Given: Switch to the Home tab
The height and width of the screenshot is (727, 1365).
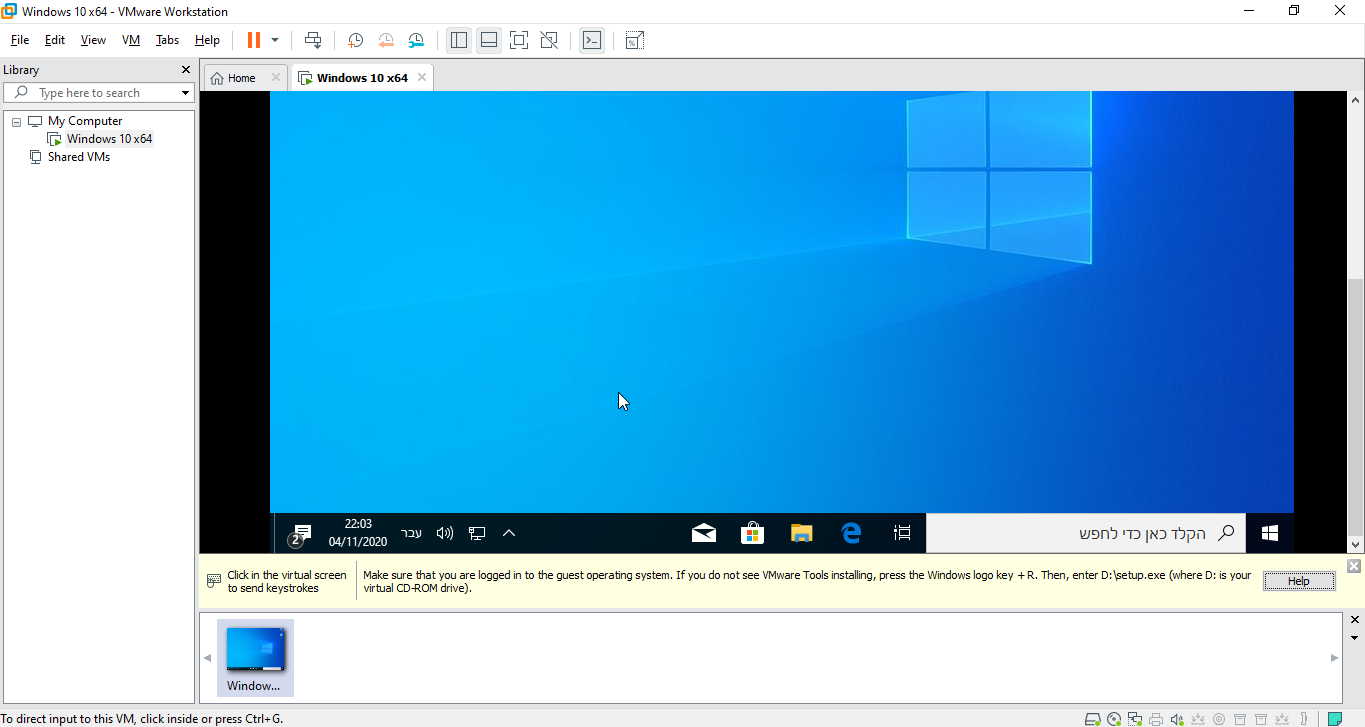Looking at the screenshot, I should pyautogui.click(x=241, y=78).
